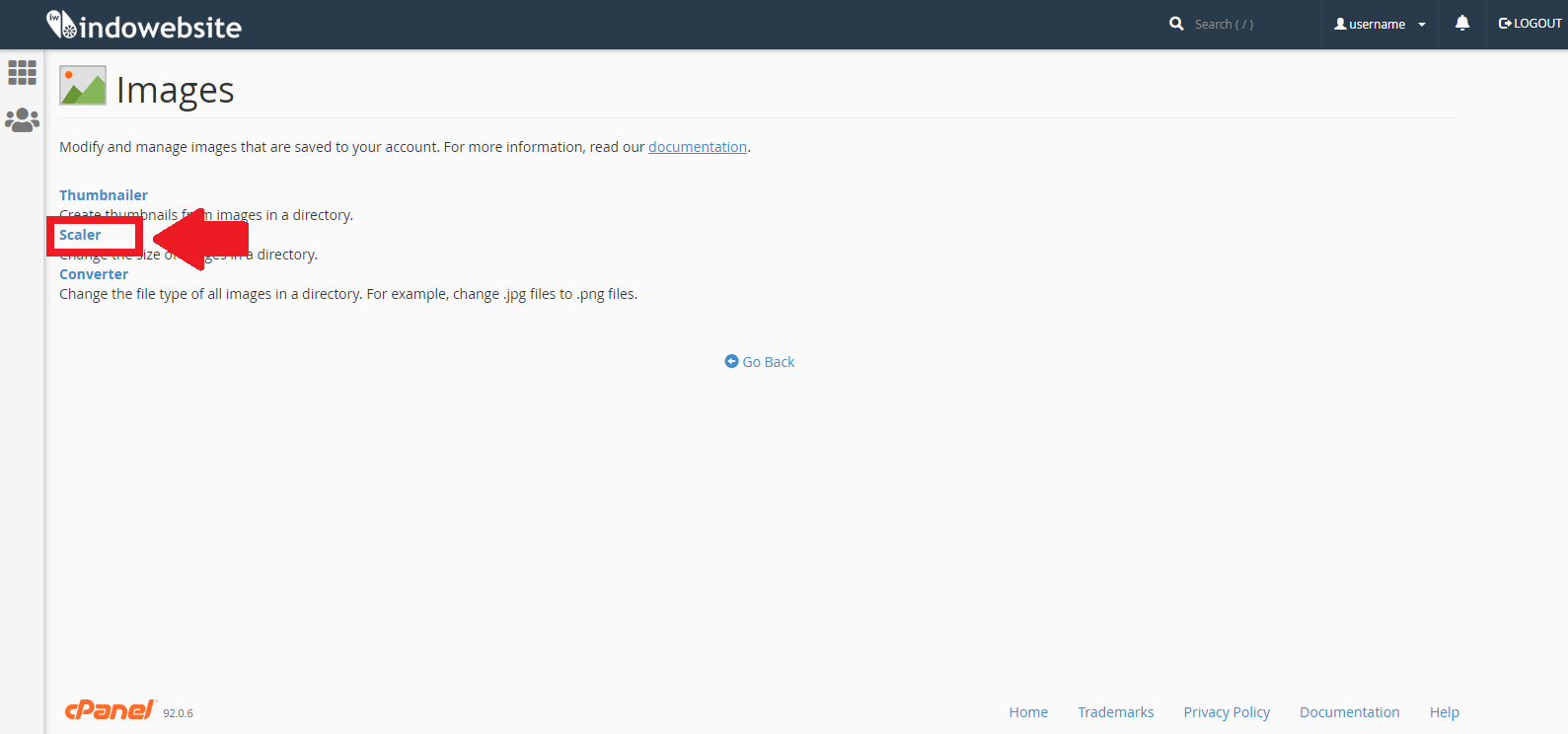Open the Scaler tool
The image size is (1568, 734).
coord(80,235)
